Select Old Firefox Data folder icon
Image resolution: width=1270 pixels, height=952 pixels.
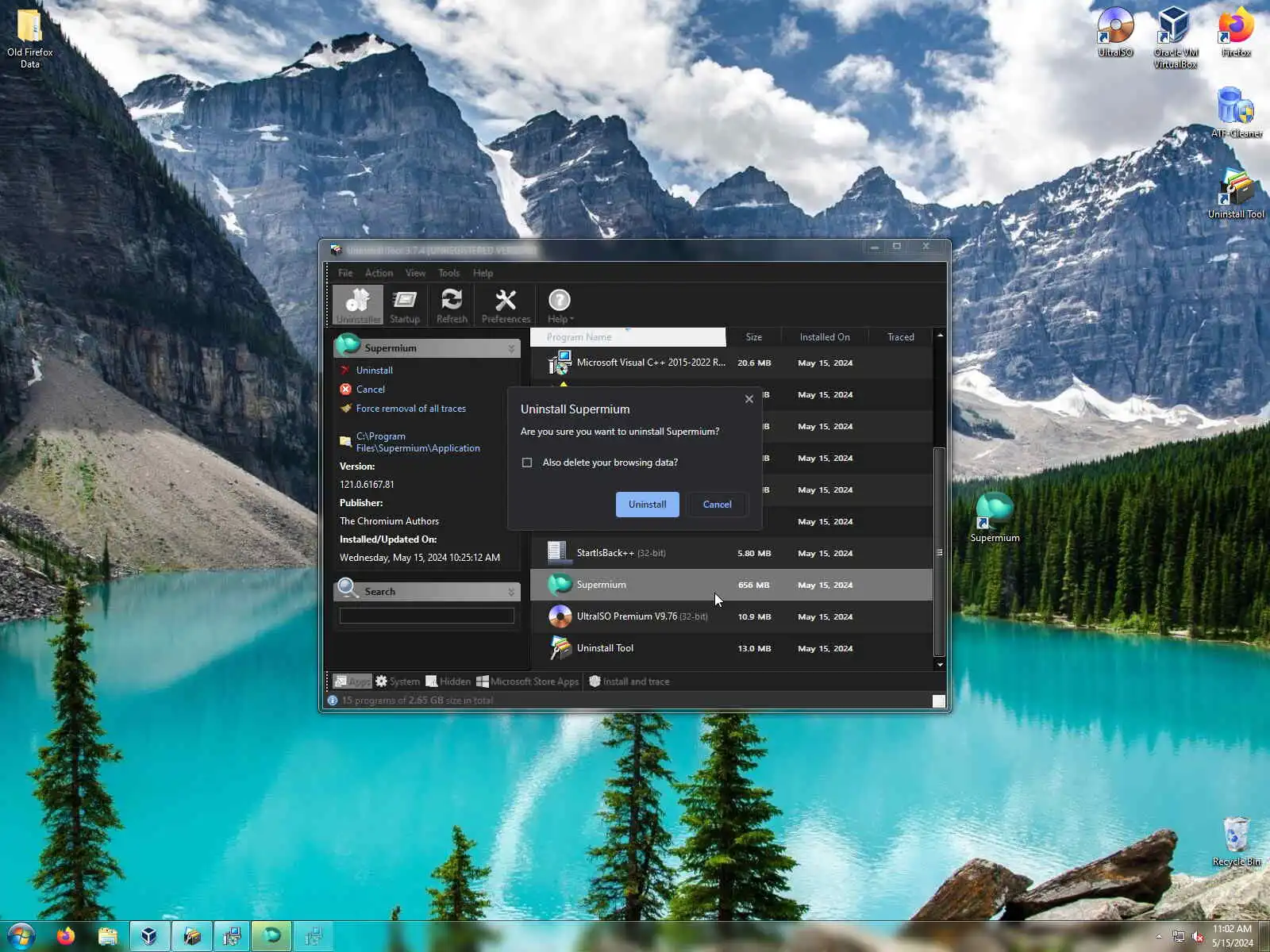[x=30, y=38]
